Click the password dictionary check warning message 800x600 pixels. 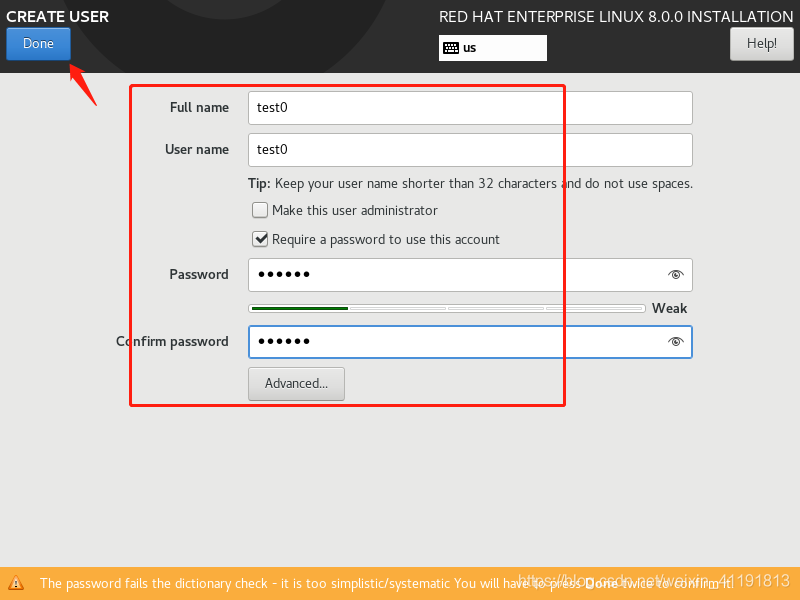point(385,583)
